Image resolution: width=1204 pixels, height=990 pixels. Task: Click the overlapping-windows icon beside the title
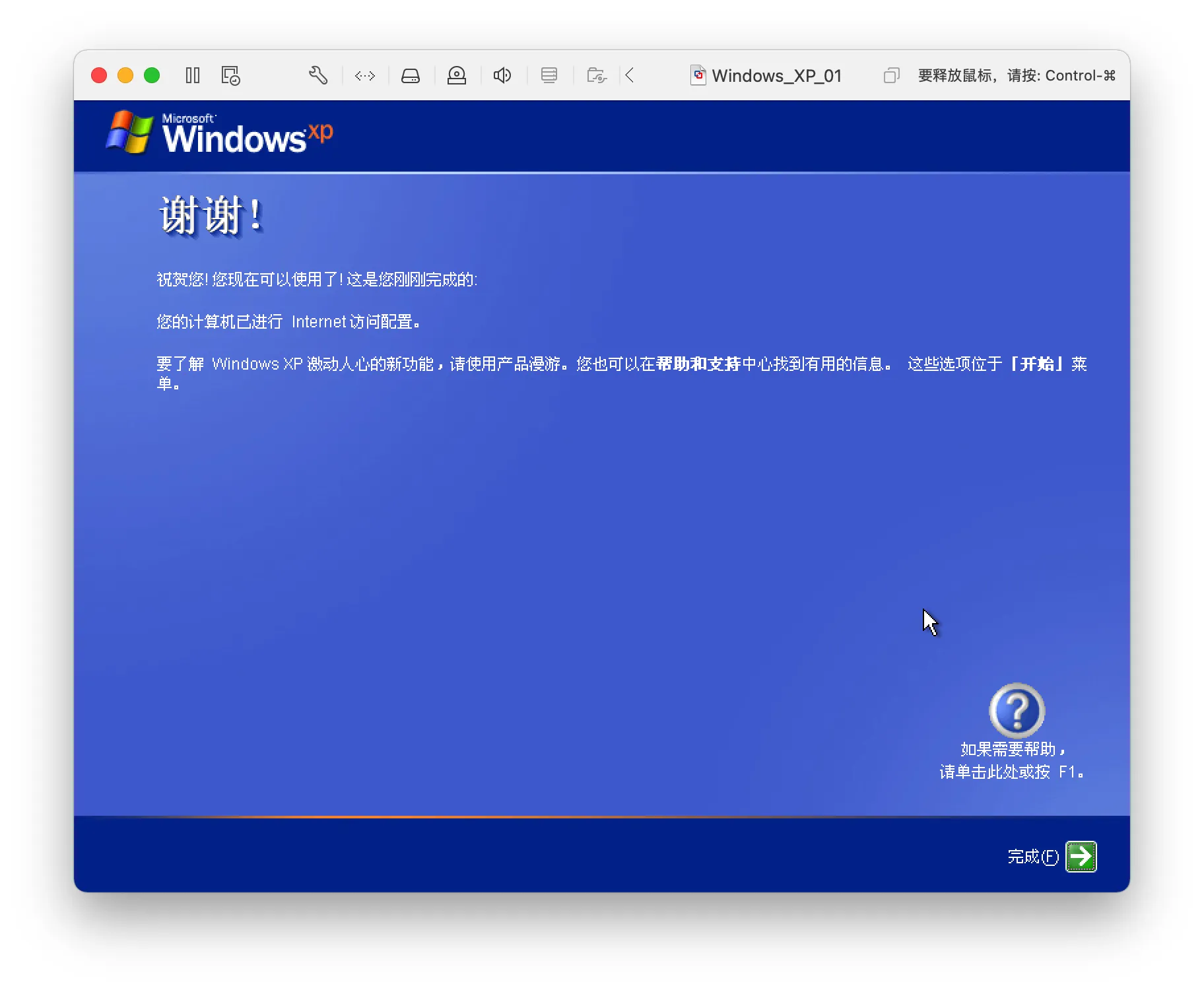891,76
